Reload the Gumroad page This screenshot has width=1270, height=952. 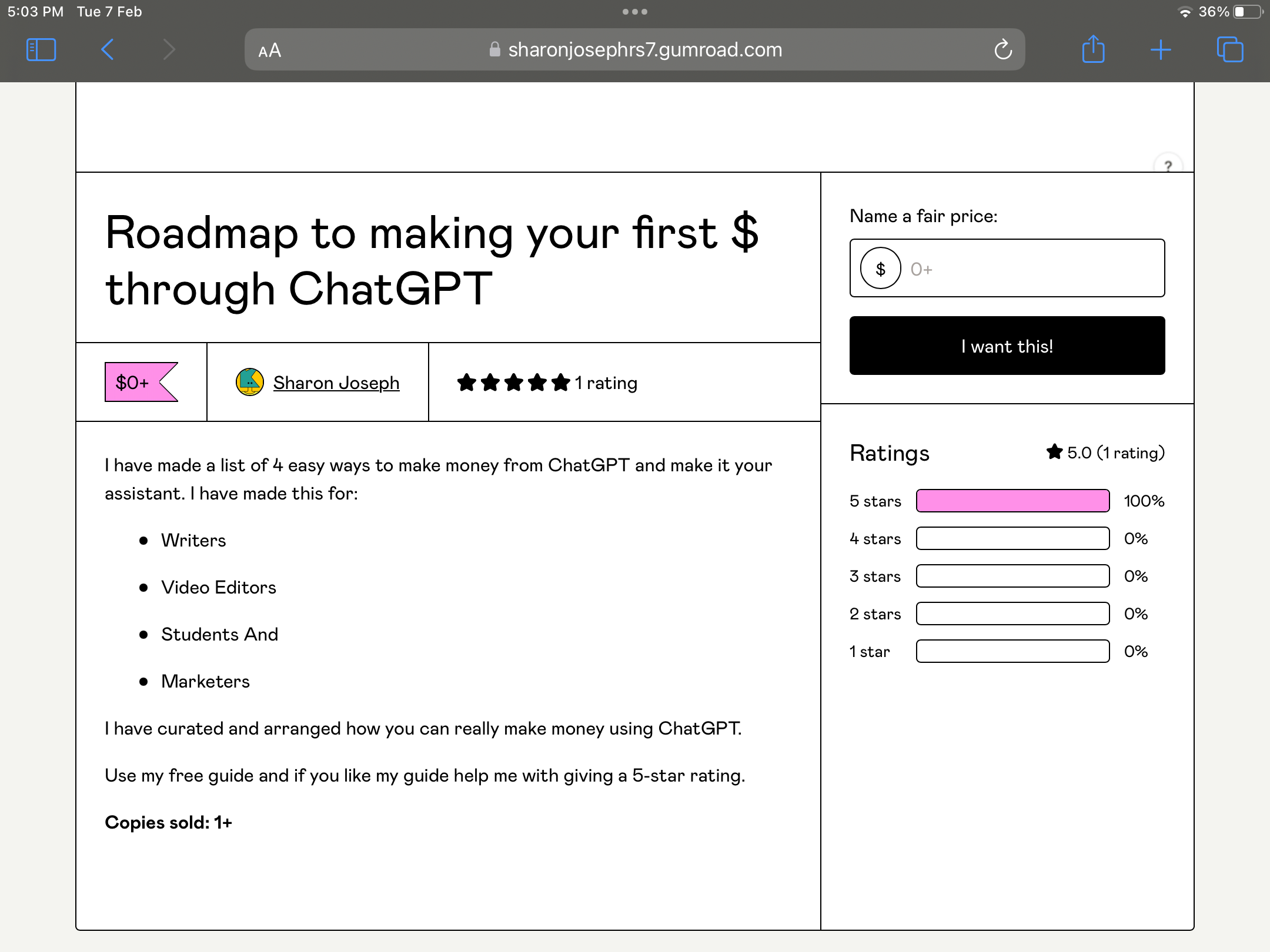1003,50
